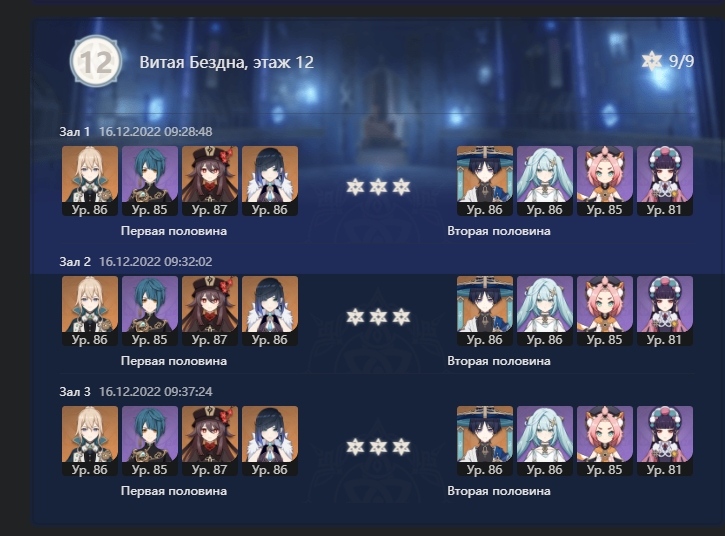Select the light-blue-haired level 86 character in Зал 2
The image size is (725, 536).
[545, 311]
